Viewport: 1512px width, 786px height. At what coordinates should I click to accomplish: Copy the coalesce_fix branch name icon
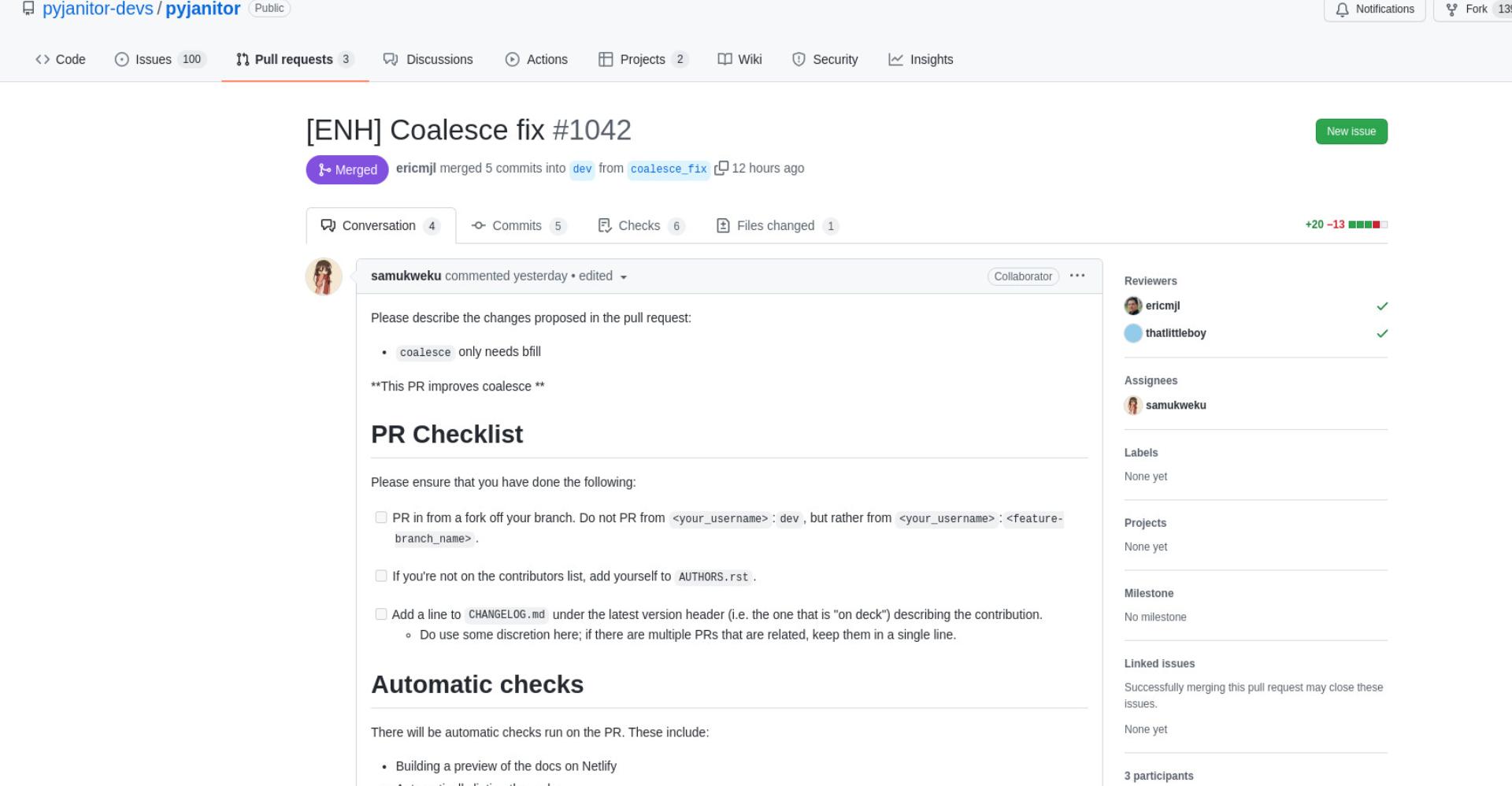[x=721, y=169]
